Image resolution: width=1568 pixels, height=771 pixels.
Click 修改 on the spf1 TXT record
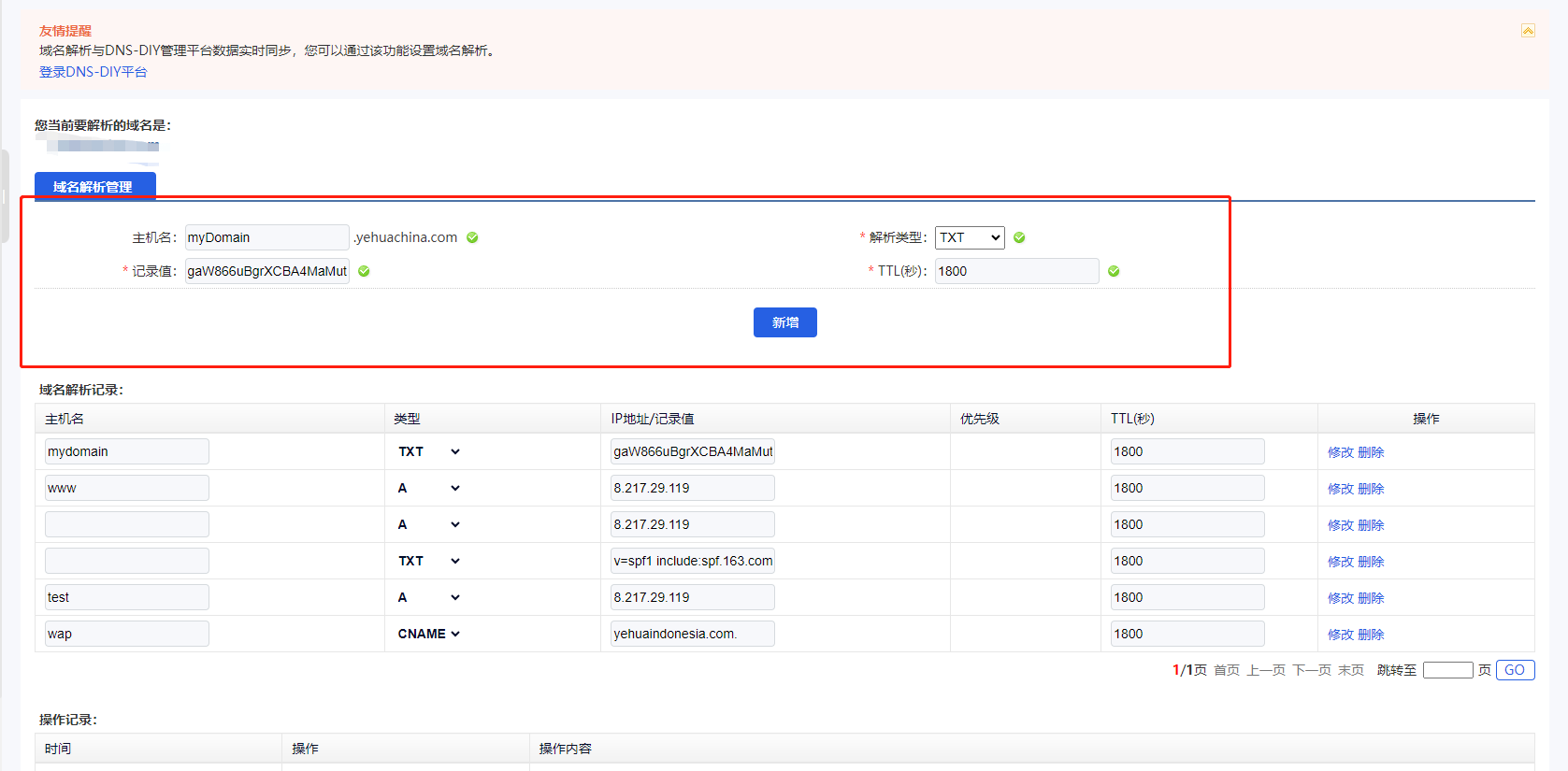(x=1340, y=562)
